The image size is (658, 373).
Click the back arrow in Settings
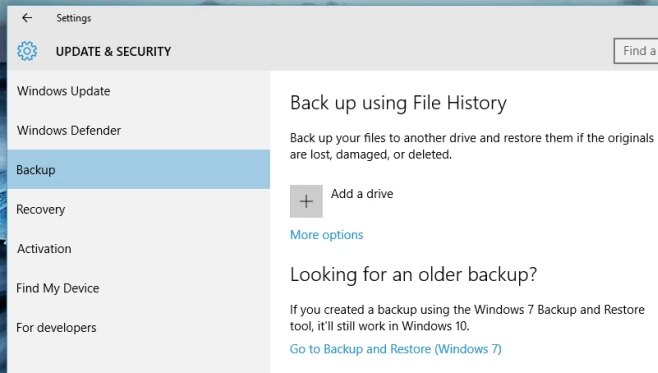pos(27,18)
